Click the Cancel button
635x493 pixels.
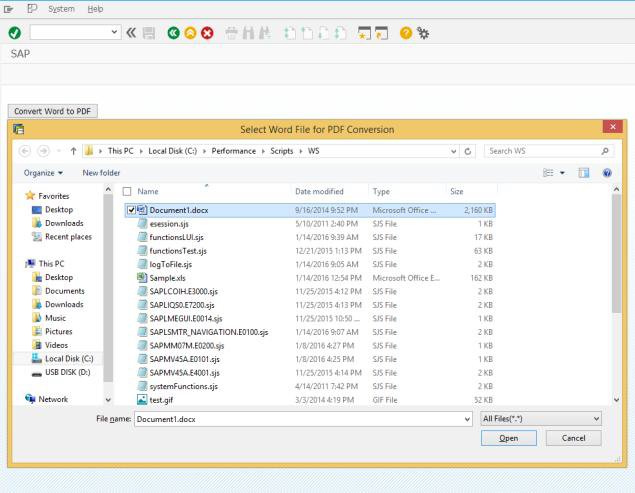coord(573,438)
